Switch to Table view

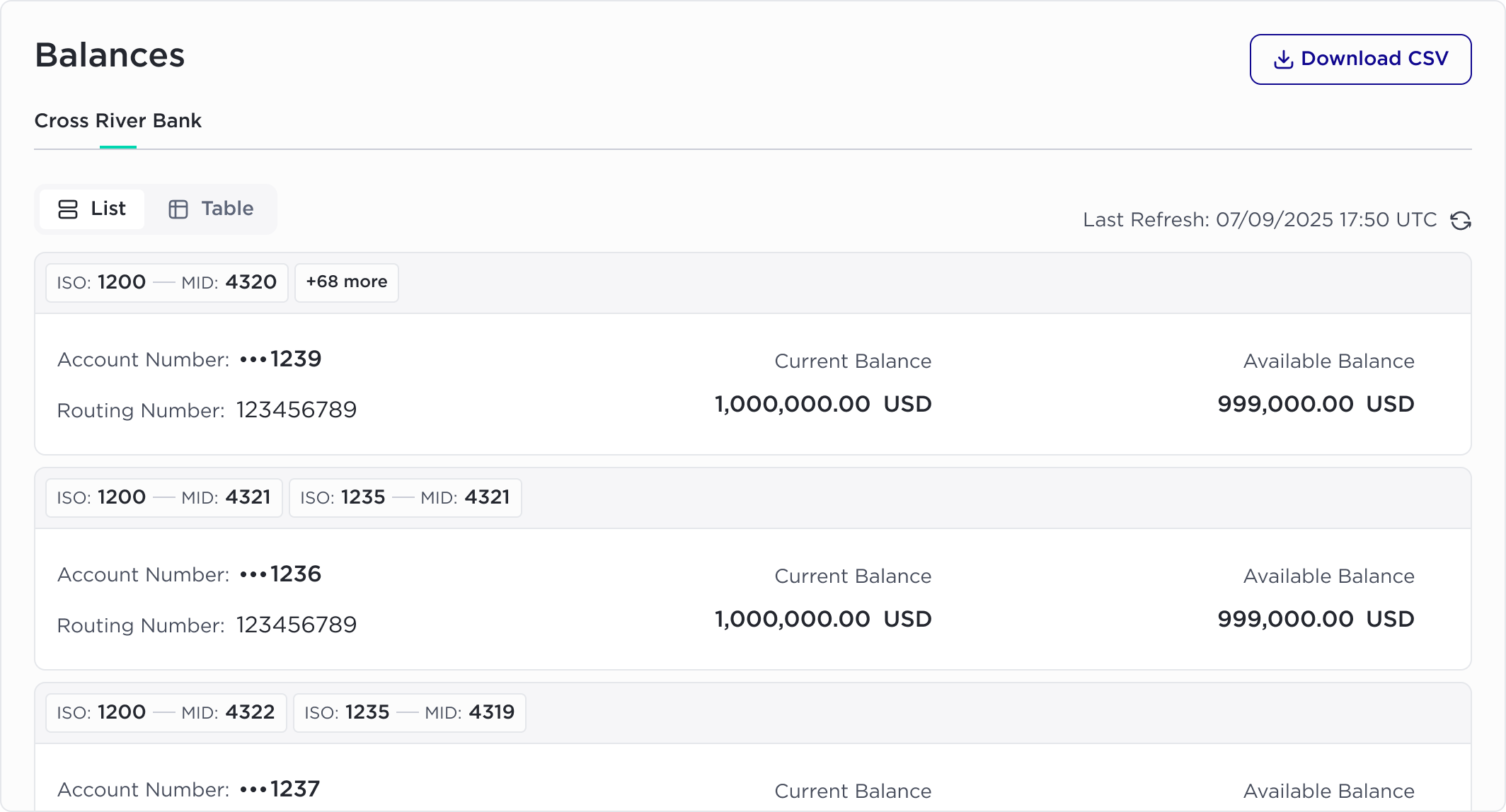tap(211, 209)
